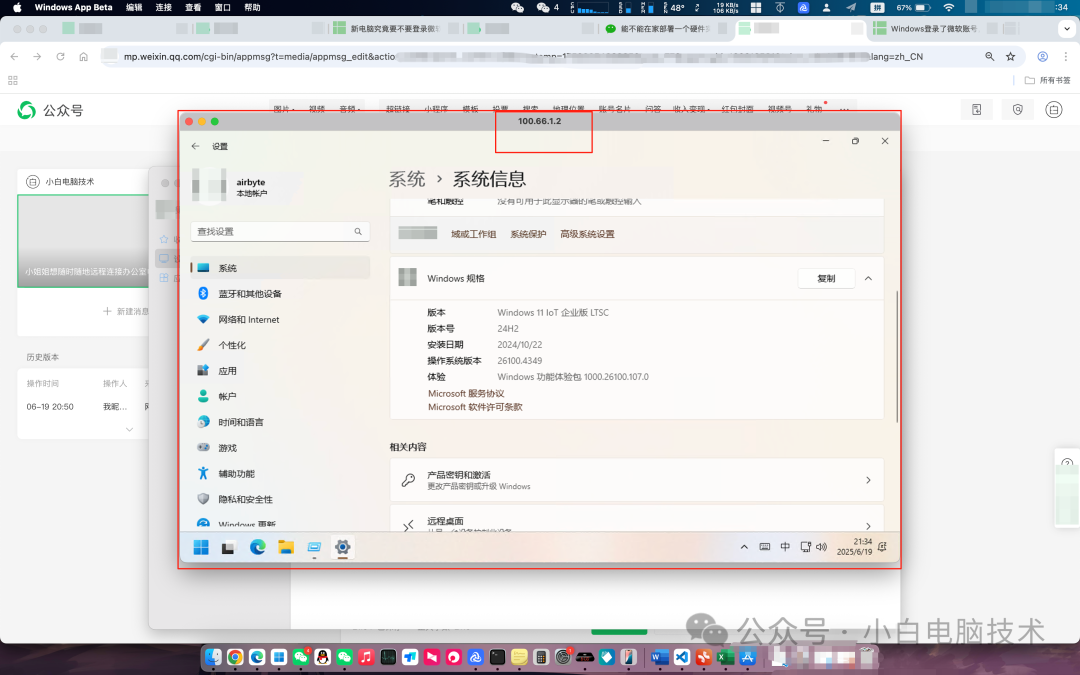The height and width of the screenshot is (675, 1080).
Task: Open the 系统保护 link
Action: coord(528,234)
